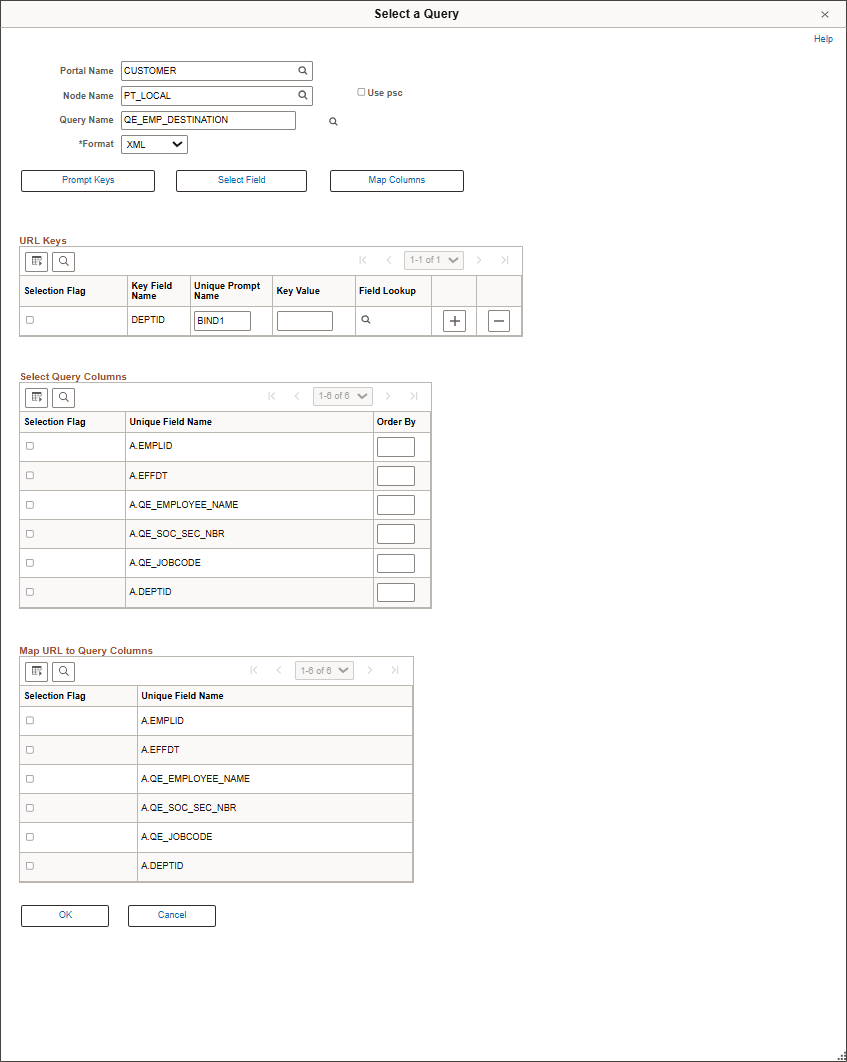This screenshot has width=847, height=1062.
Task: Open the Format dropdown showing XML
Action: click(153, 144)
